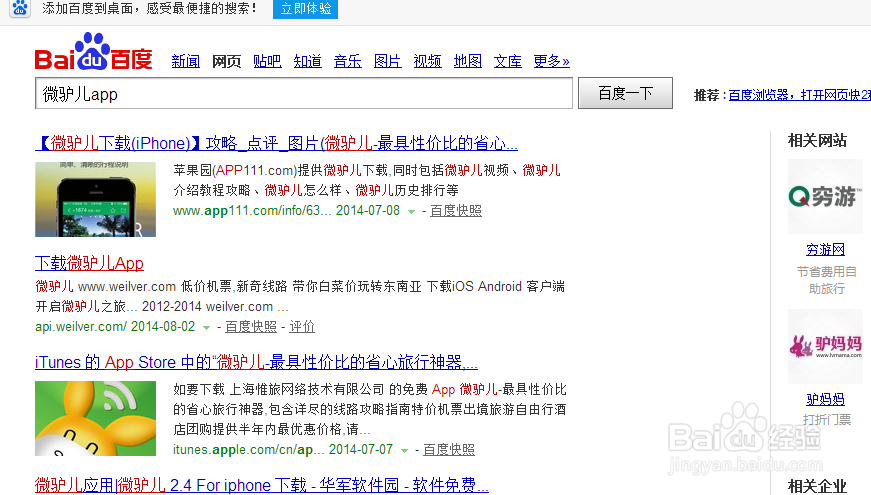Click the iPhone screenshot thumbnail of first result
871x495 pixels.
tap(96, 199)
